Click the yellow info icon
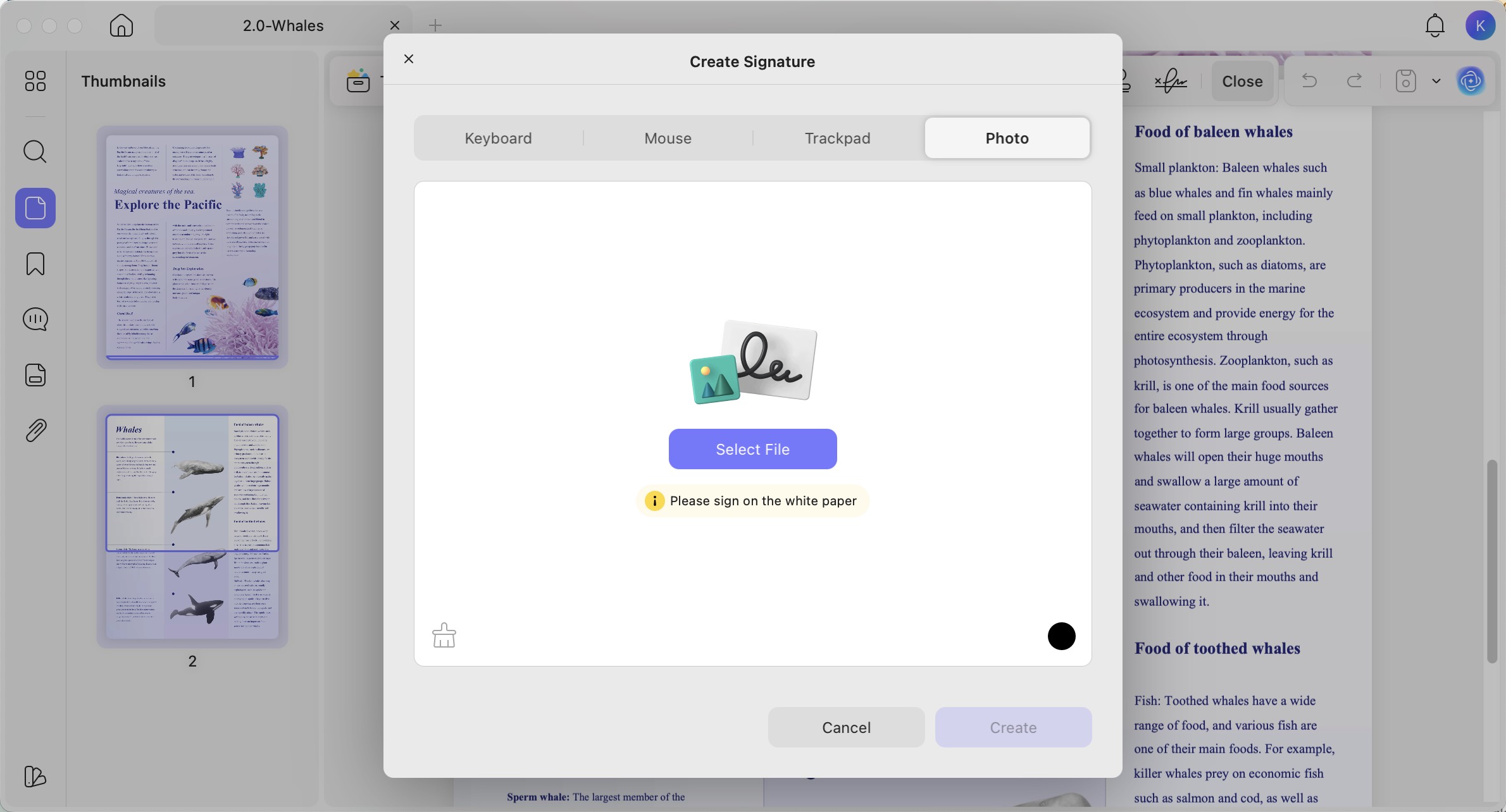 click(x=654, y=501)
